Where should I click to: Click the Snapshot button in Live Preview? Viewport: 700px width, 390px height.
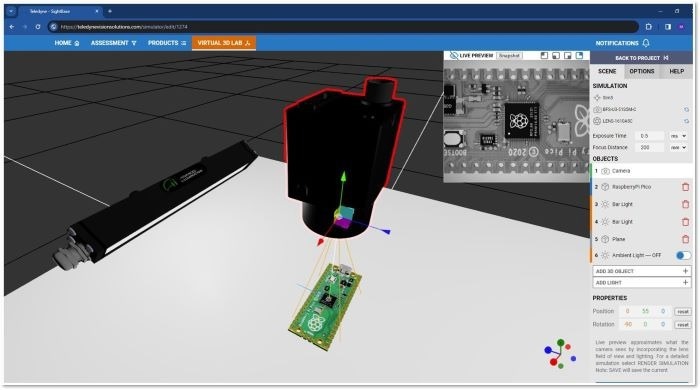(509, 56)
